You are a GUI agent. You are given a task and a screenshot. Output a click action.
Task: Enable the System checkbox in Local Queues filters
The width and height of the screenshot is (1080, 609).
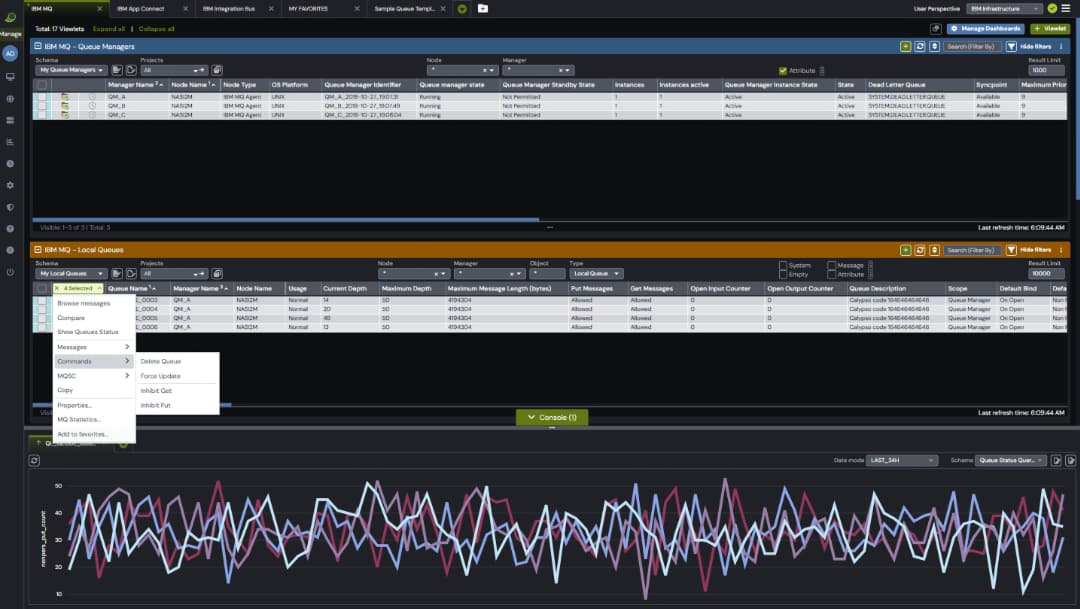(783, 266)
